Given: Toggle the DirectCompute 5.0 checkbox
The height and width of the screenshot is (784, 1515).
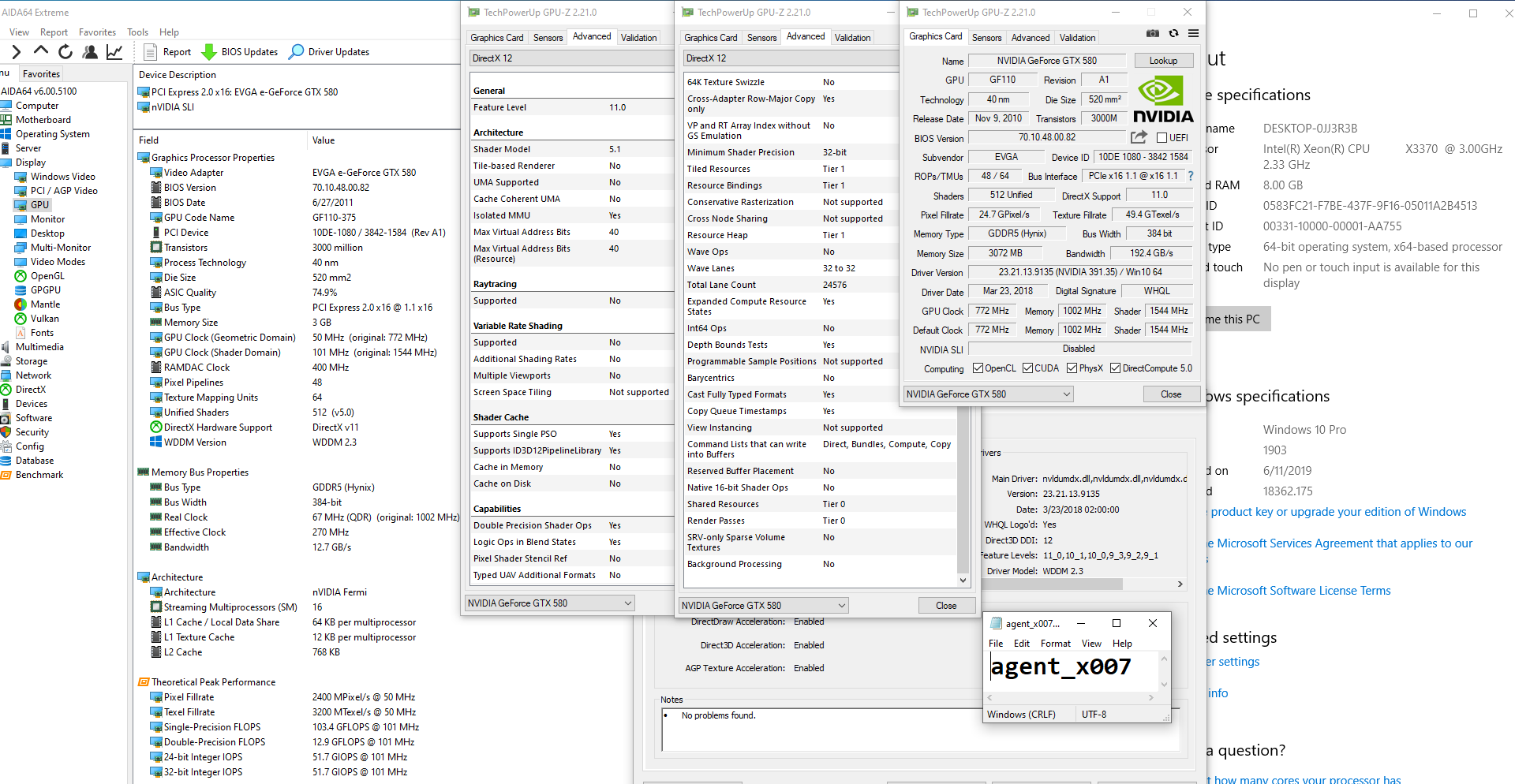Looking at the screenshot, I should pyautogui.click(x=1115, y=368).
